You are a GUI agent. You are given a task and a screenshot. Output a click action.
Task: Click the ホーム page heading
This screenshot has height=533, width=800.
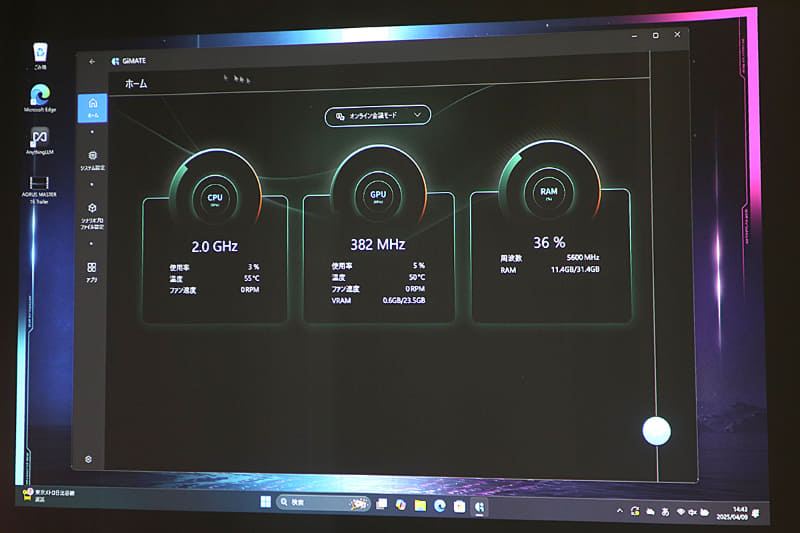[136, 84]
